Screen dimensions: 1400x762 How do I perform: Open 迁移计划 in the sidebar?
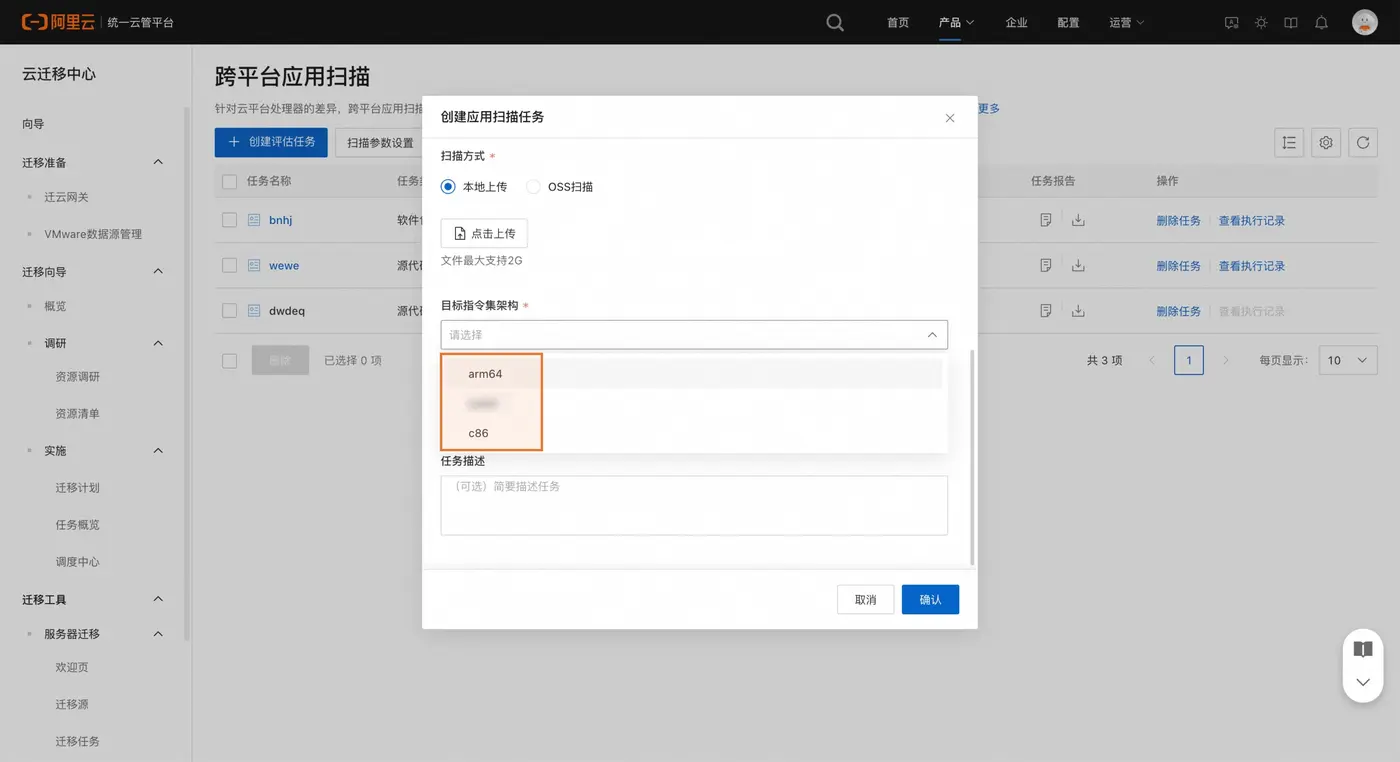coord(78,488)
